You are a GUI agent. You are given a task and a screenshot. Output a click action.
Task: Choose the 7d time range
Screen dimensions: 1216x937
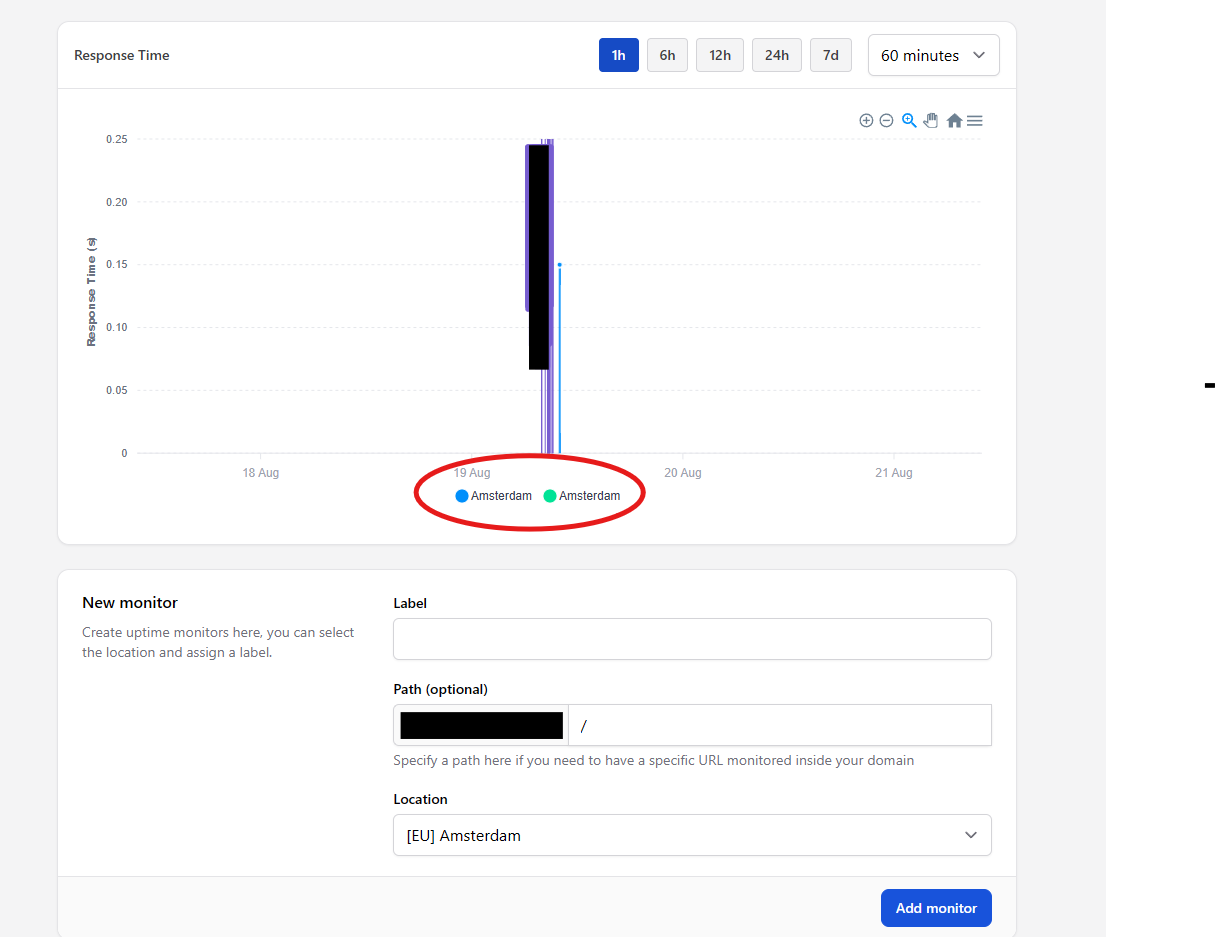(831, 55)
